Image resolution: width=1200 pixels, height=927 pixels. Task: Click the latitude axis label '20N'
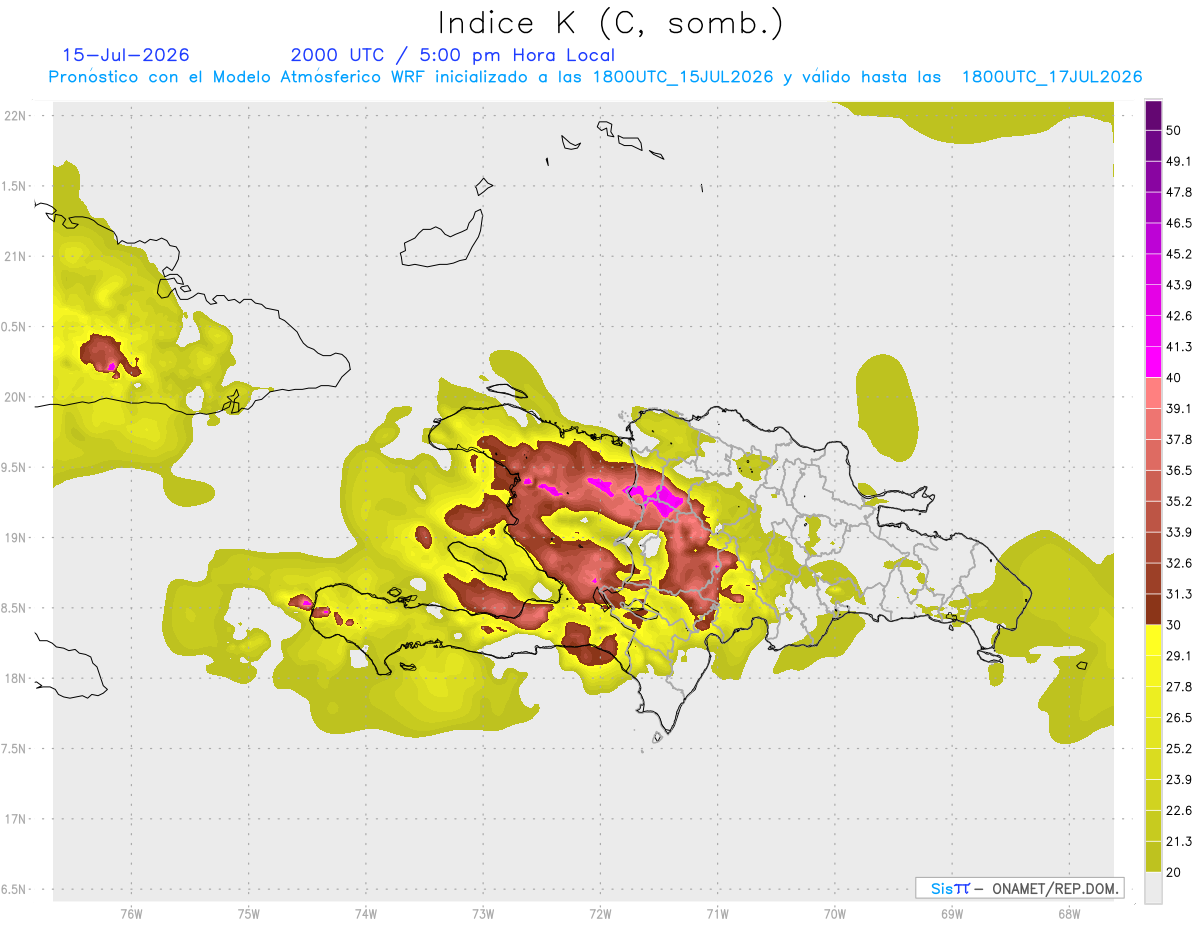pyautogui.click(x=15, y=397)
